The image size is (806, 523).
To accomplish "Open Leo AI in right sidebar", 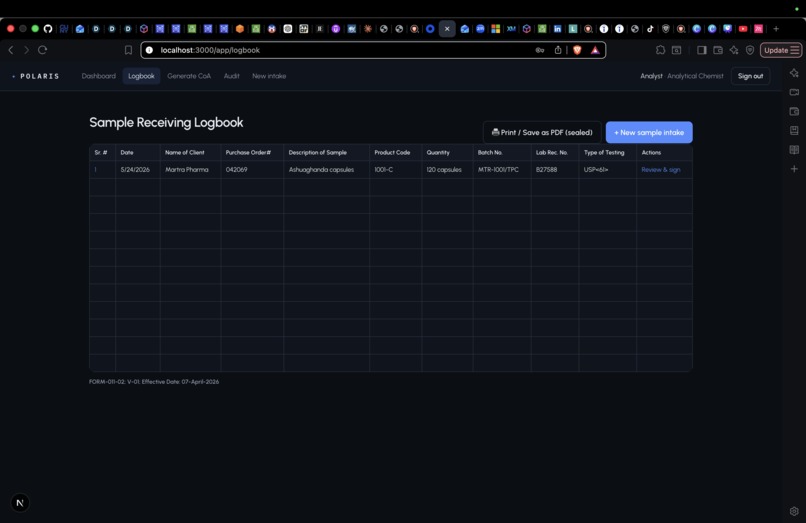I will click(794, 73).
